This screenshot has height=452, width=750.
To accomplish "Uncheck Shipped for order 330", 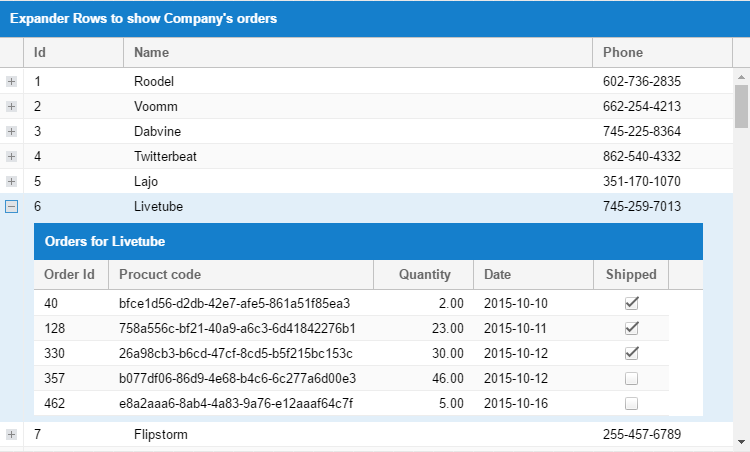I will tap(631, 353).
